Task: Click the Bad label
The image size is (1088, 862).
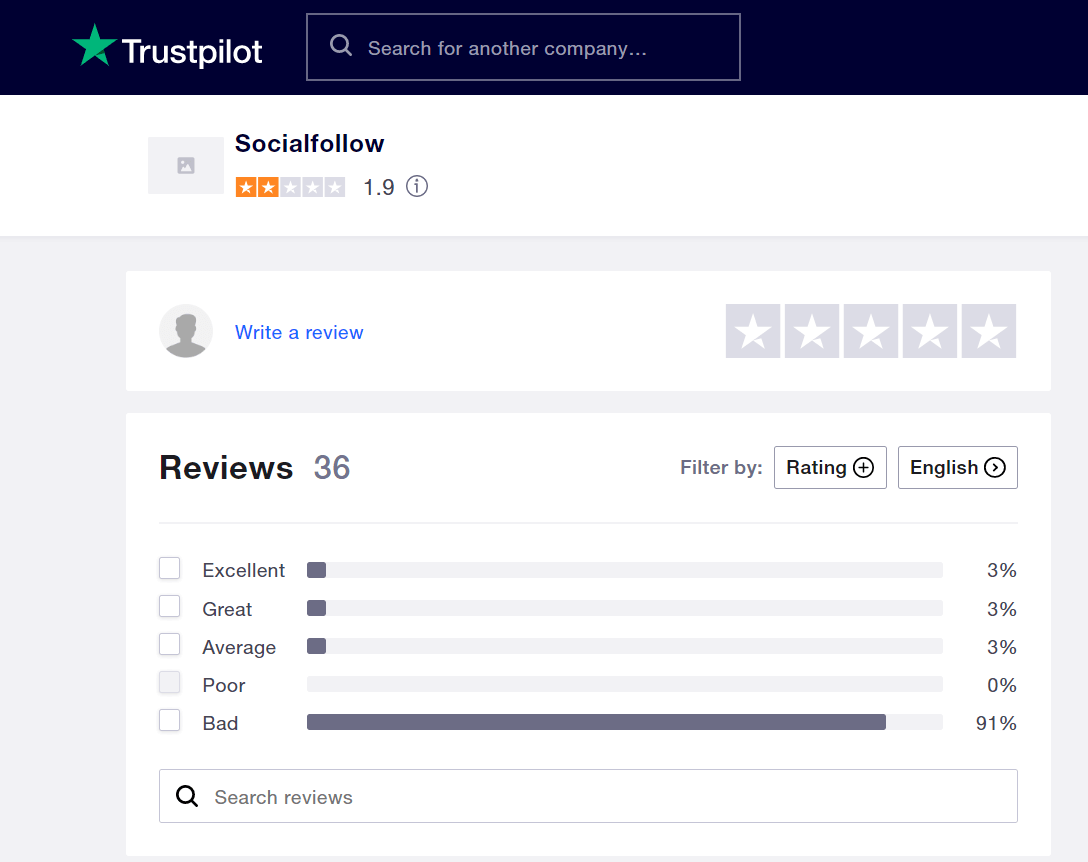Action: coord(220,723)
